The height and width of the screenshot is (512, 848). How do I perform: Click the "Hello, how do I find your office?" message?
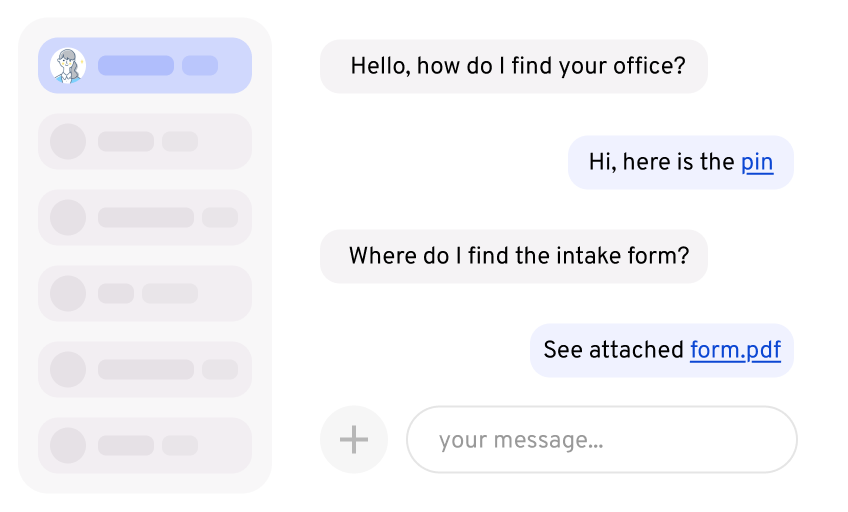pyautogui.click(x=514, y=66)
